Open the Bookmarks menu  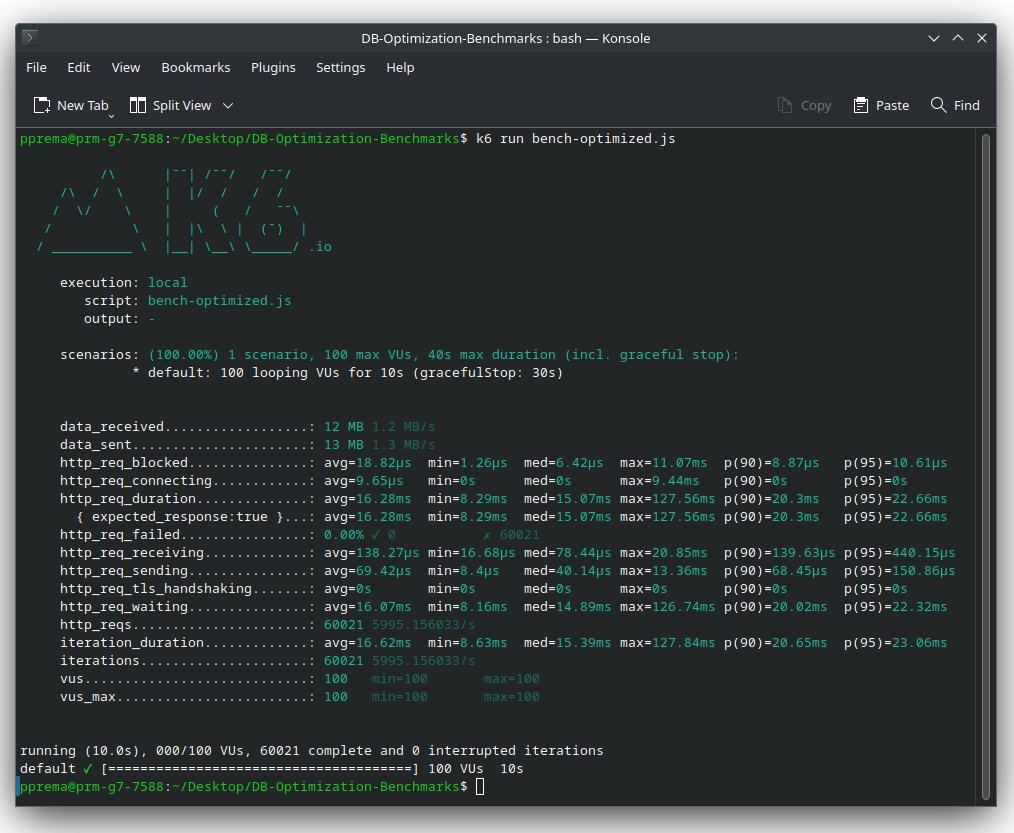coord(195,67)
